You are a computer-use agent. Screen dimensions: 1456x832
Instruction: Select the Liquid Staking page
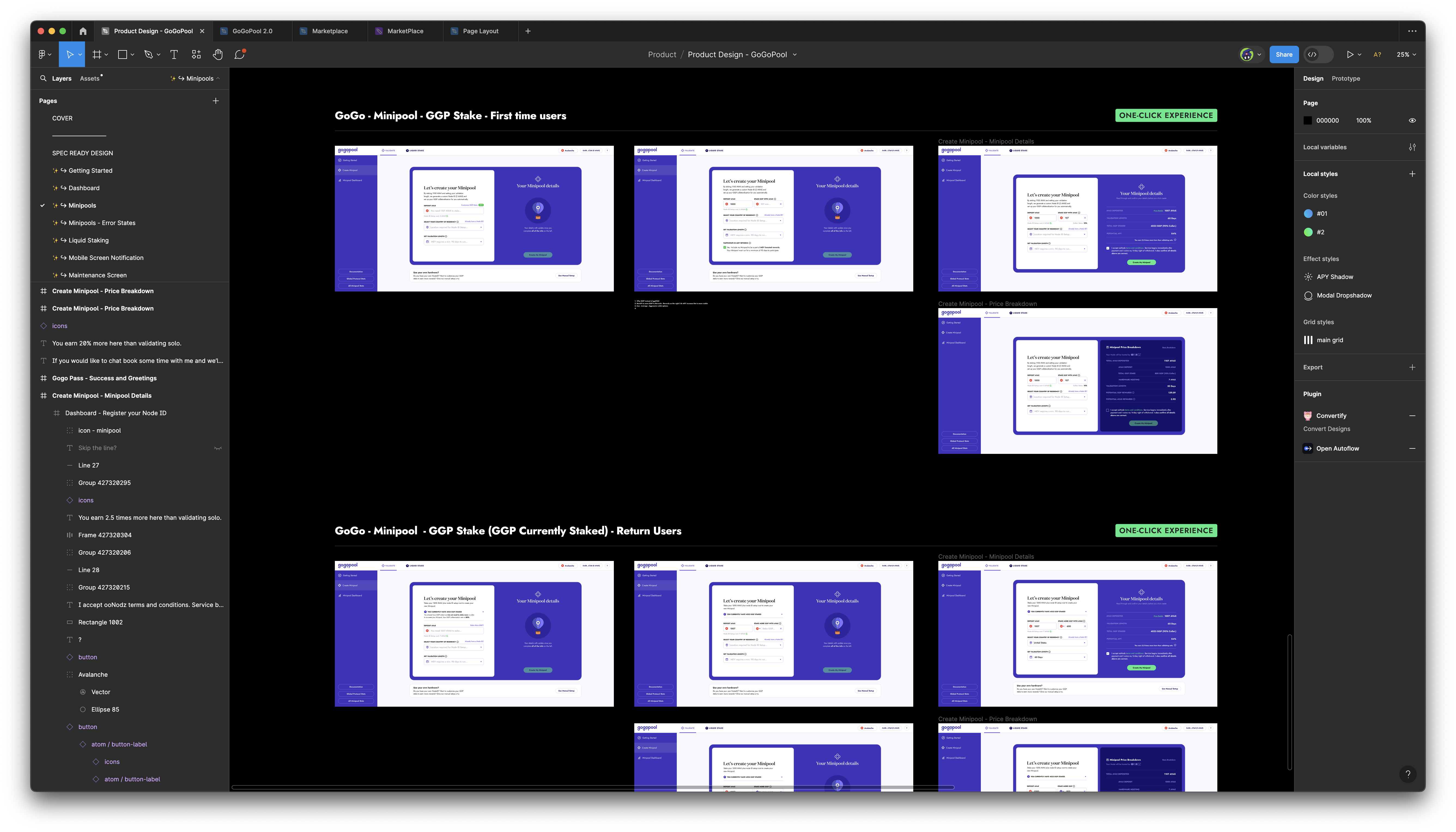click(x=88, y=241)
